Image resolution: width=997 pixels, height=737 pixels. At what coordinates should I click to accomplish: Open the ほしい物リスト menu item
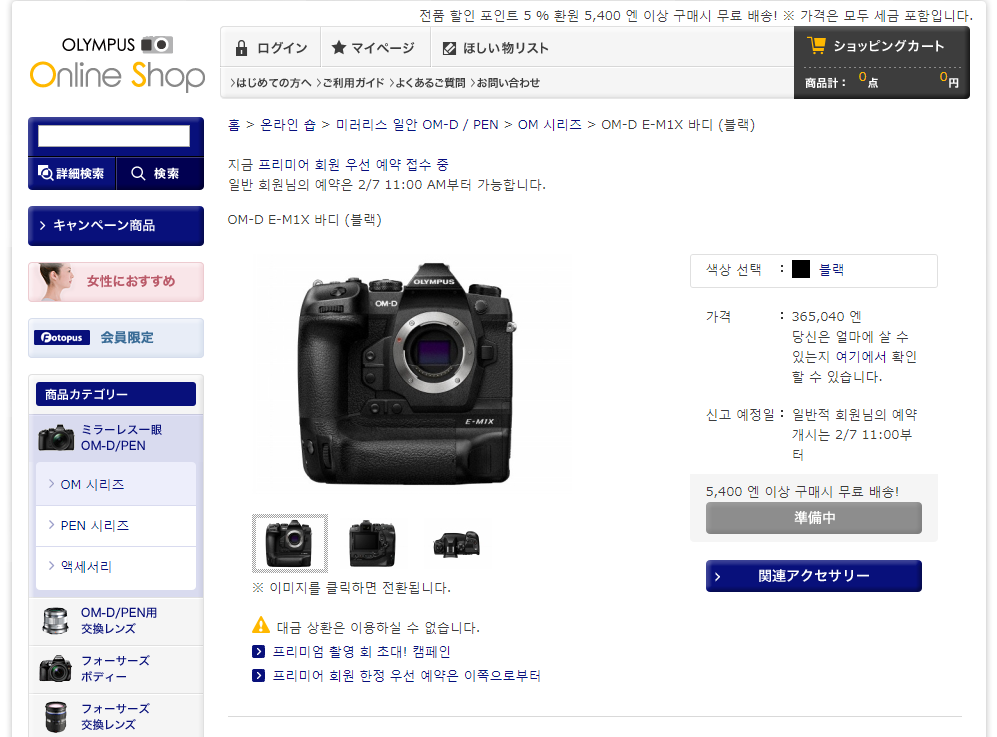tap(495, 48)
